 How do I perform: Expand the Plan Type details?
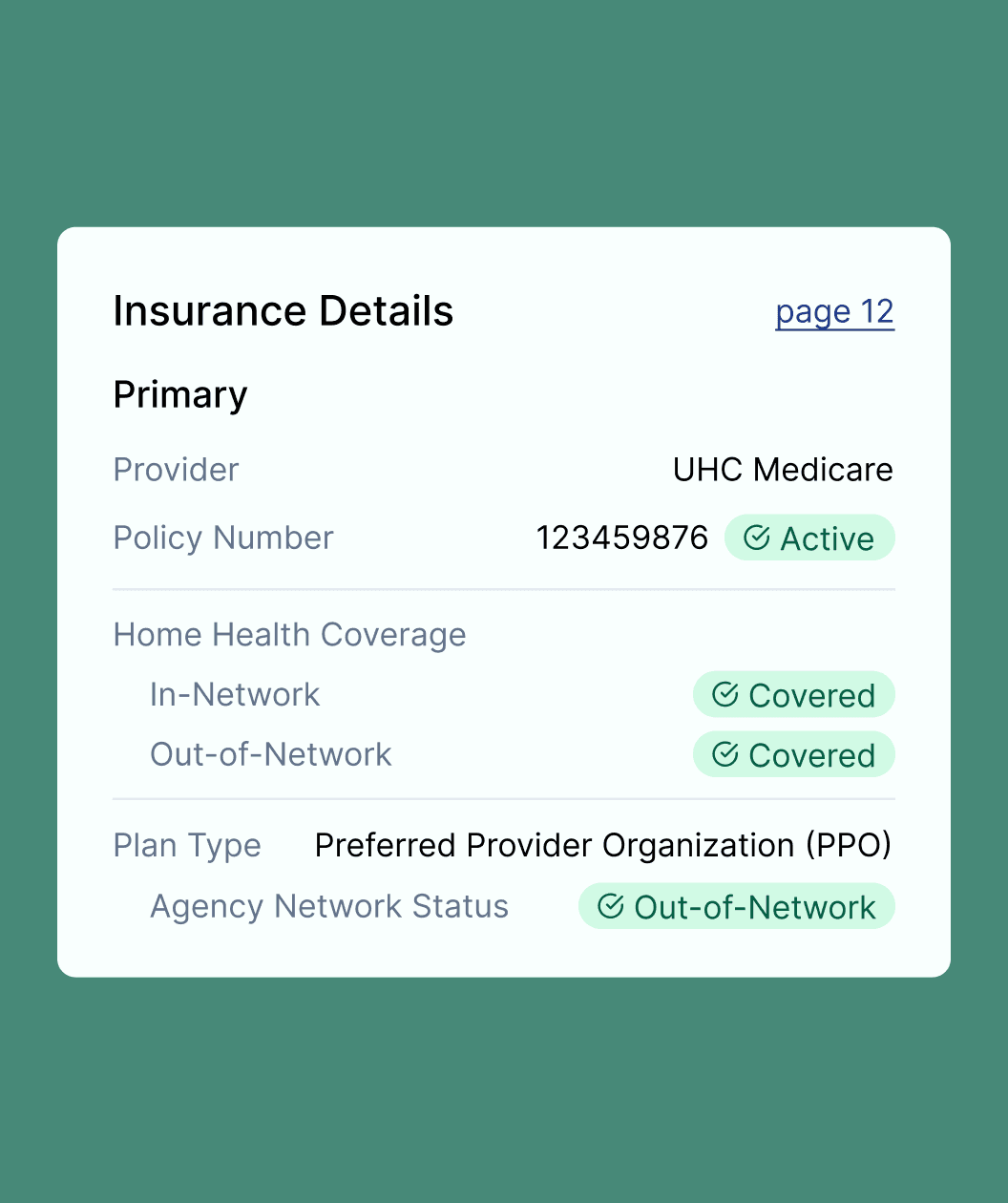tap(187, 845)
